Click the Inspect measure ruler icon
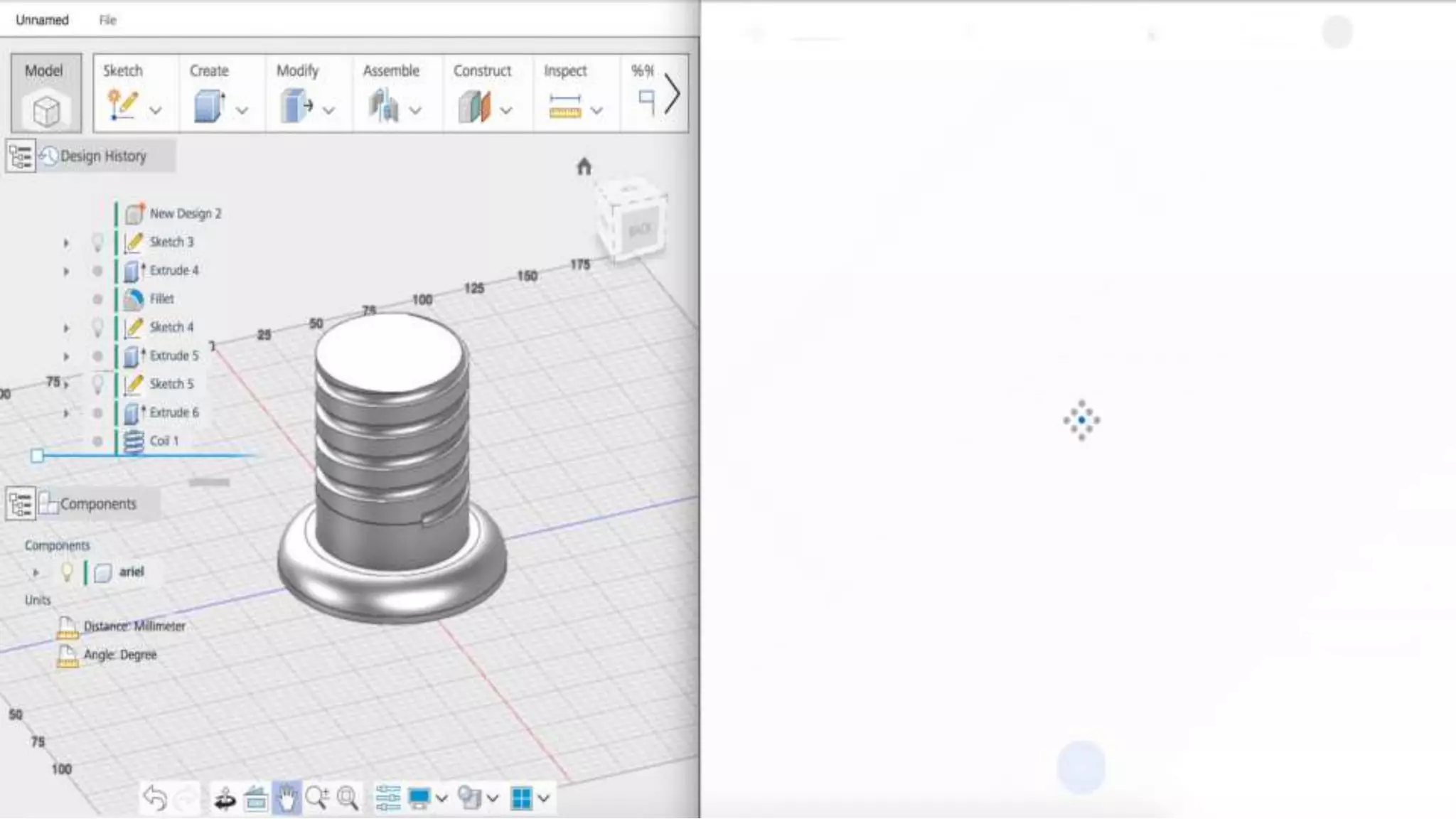 (x=565, y=107)
